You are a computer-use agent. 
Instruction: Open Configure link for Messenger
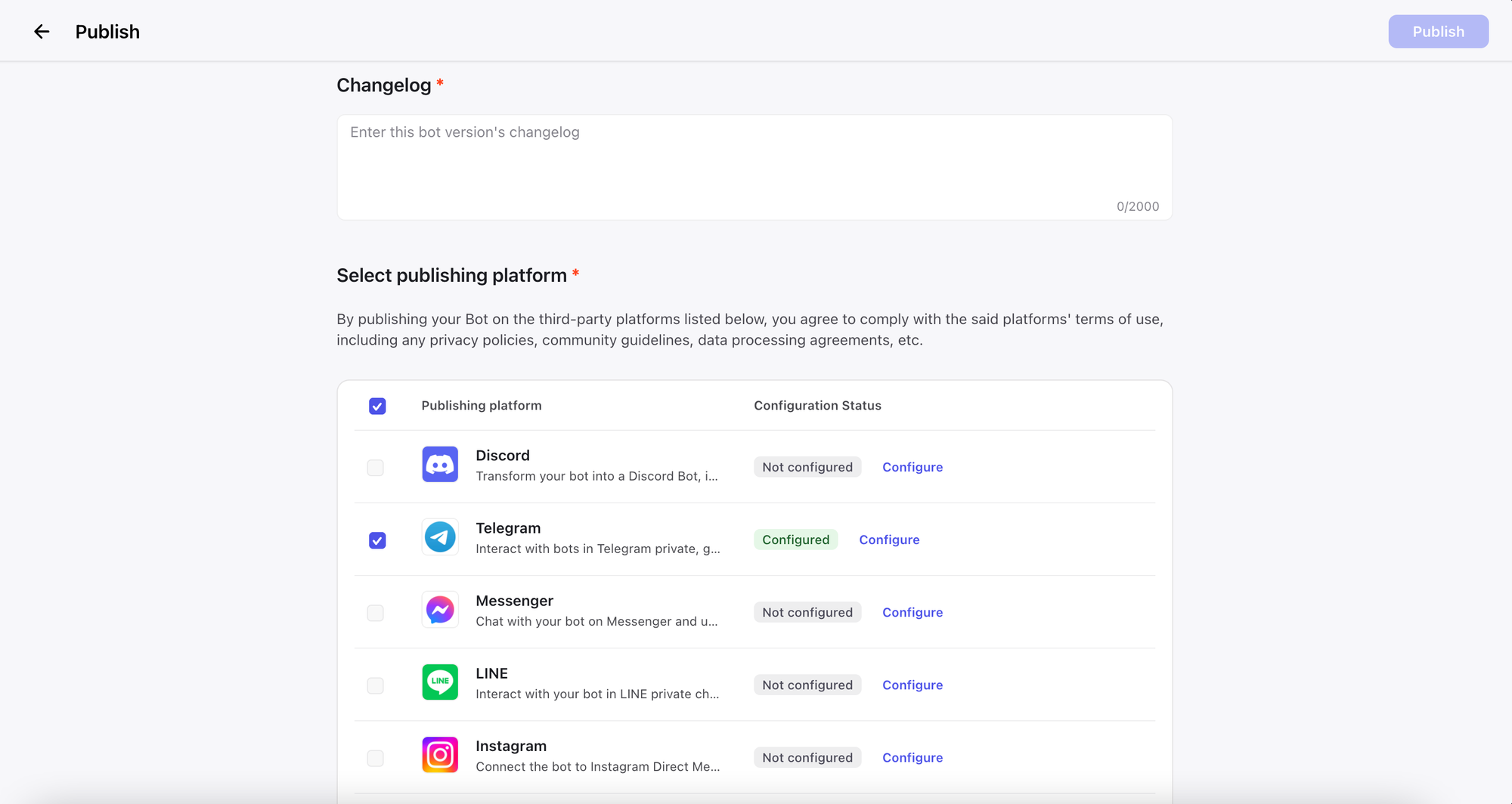pyautogui.click(x=912, y=612)
